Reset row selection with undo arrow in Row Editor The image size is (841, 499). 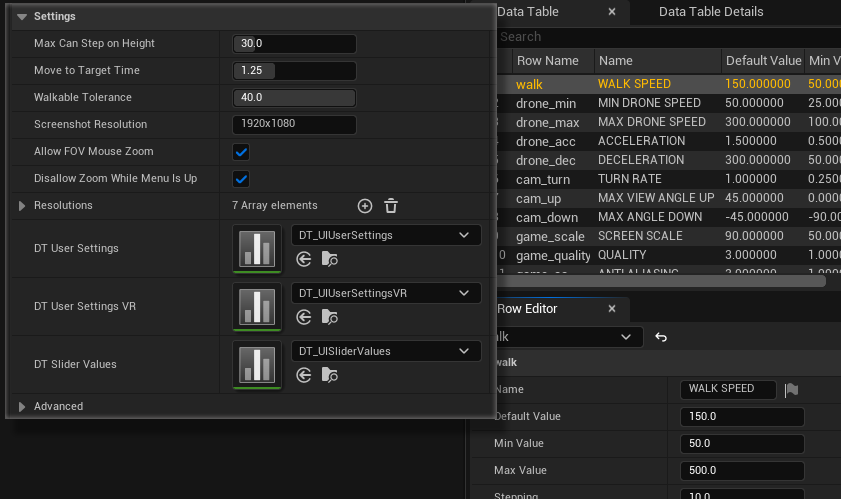(661, 337)
